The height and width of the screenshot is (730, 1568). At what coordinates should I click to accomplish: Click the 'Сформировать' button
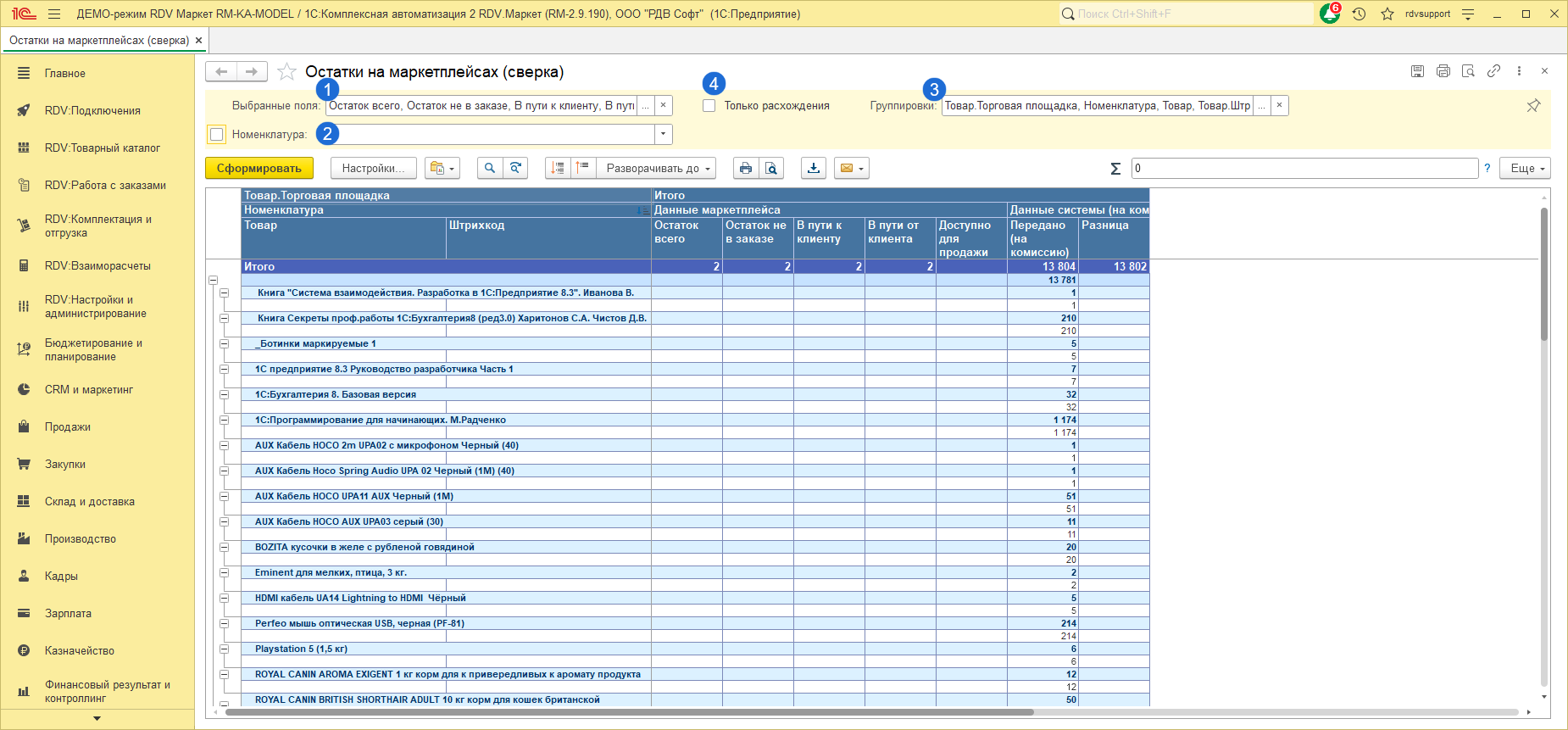point(259,168)
